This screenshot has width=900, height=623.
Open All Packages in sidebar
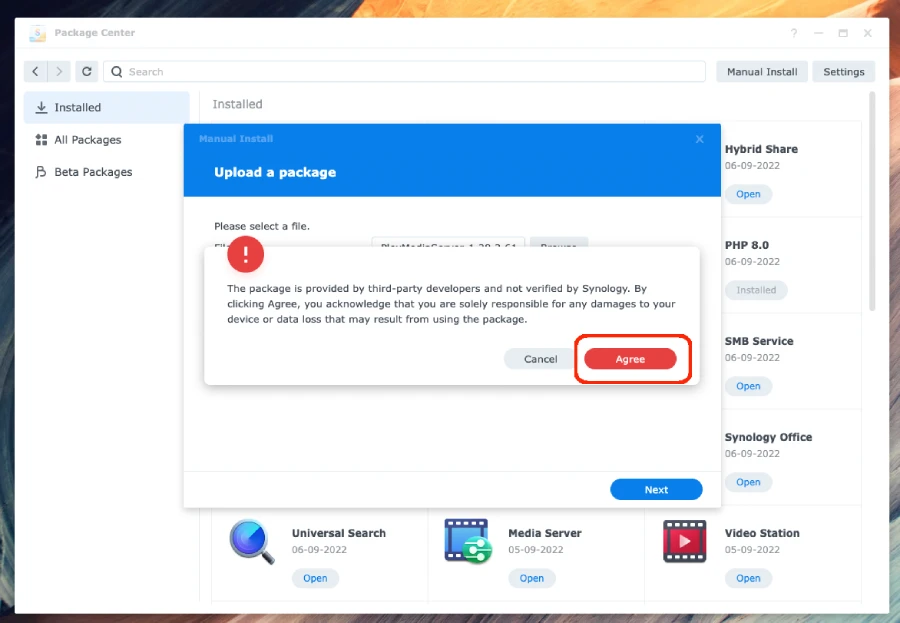tap(107, 140)
